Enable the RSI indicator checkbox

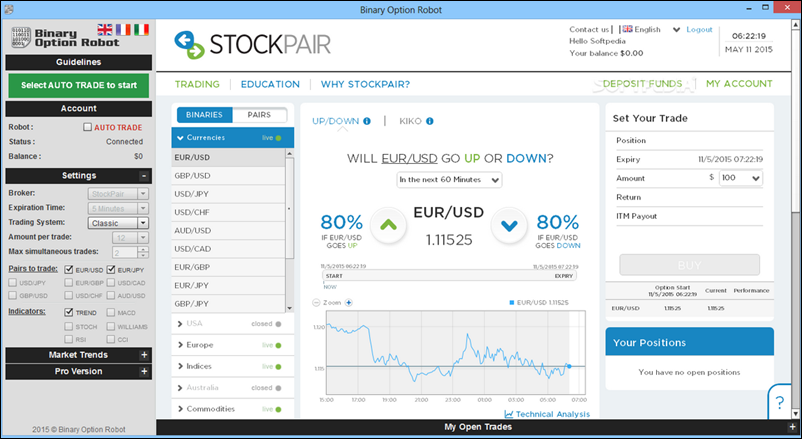[69, 339]
